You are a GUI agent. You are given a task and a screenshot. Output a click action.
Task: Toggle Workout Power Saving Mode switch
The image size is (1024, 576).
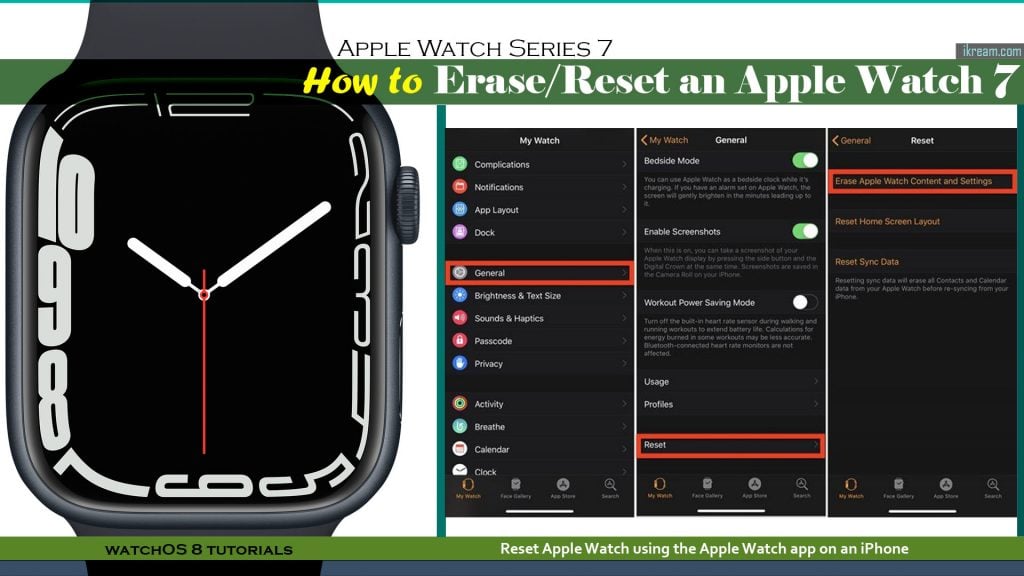click(x=805, y=302)
